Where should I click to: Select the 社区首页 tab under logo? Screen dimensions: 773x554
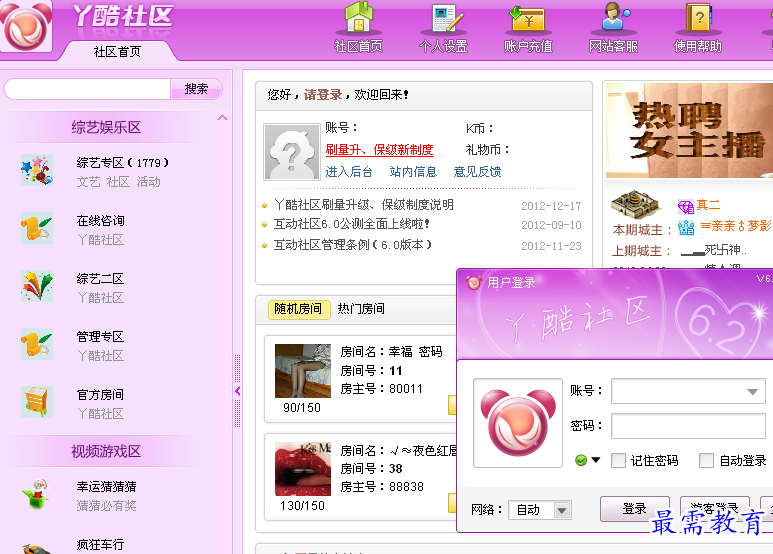[x=117, y=52]
